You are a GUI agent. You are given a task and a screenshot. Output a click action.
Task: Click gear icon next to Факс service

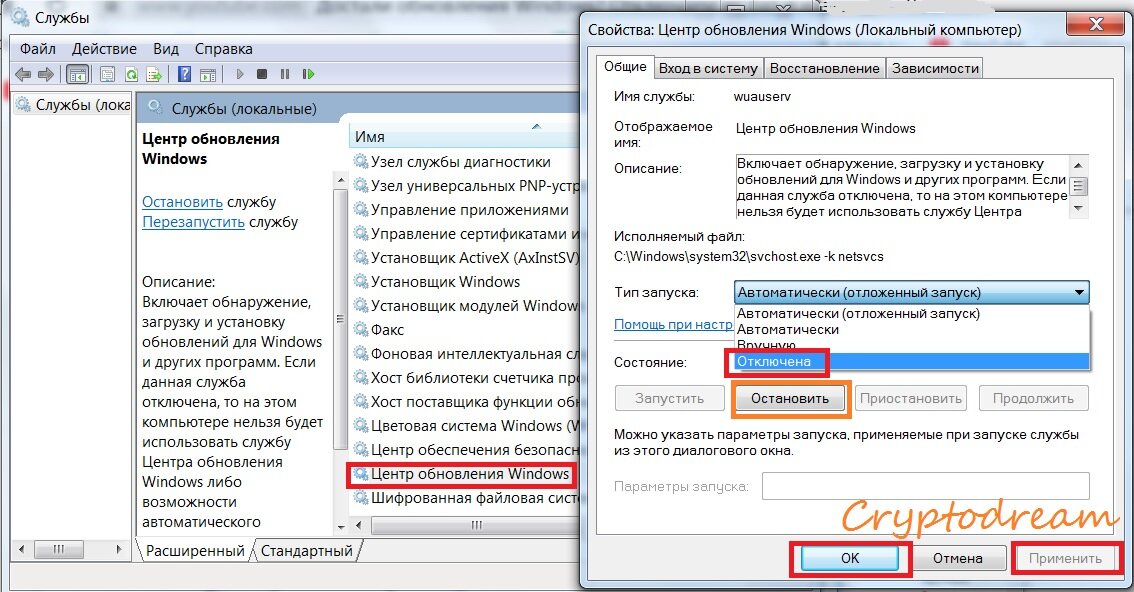360,330
